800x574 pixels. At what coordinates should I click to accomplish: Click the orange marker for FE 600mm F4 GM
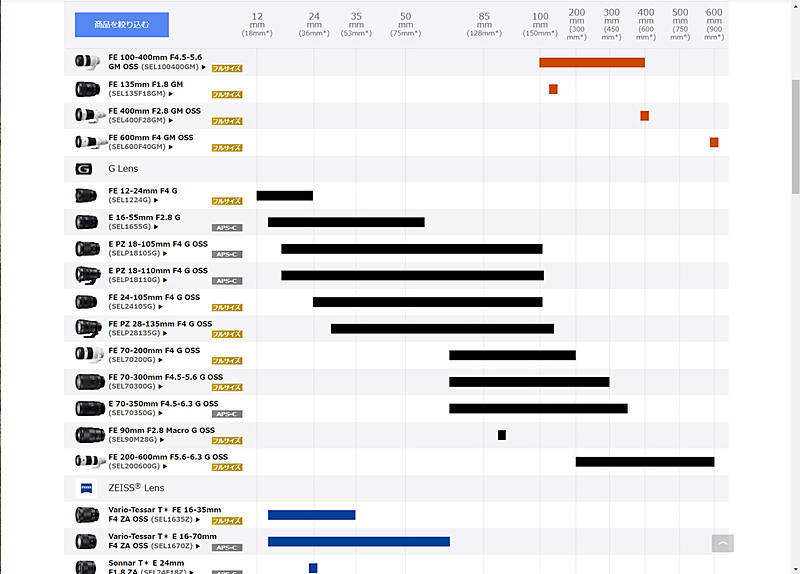[x=714, y=142]
